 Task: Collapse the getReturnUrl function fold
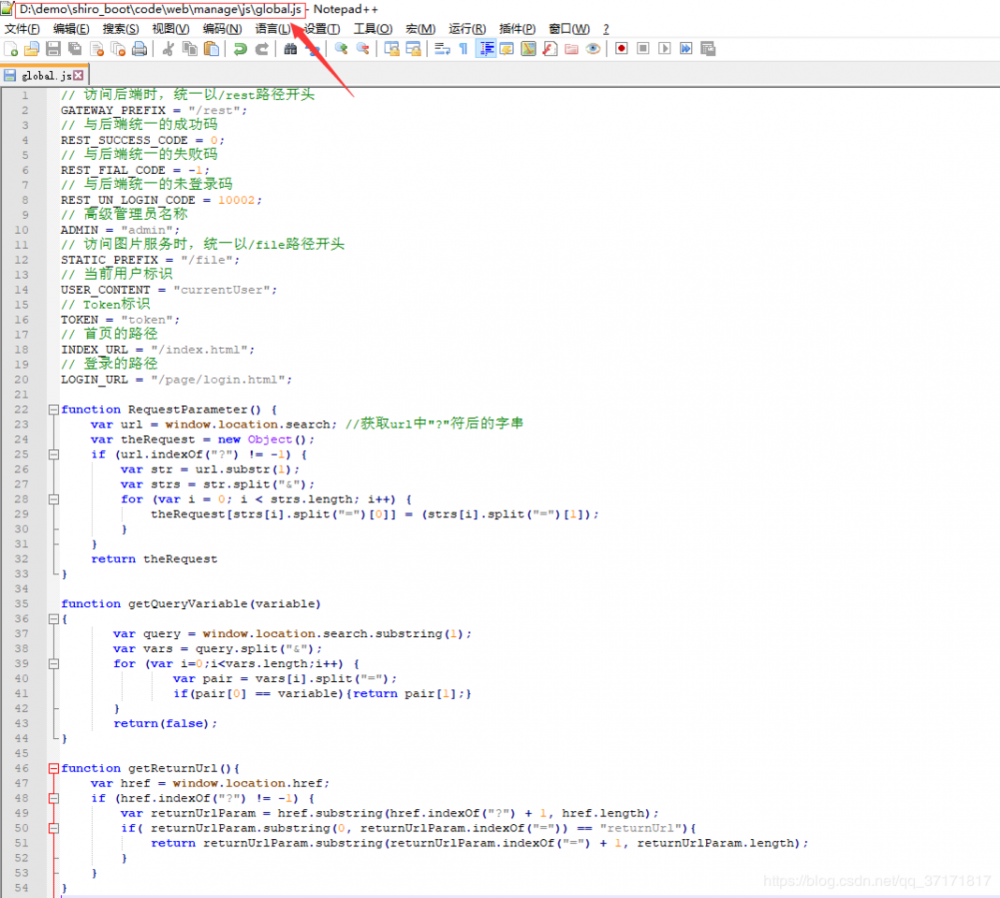[x=55, y=768]
